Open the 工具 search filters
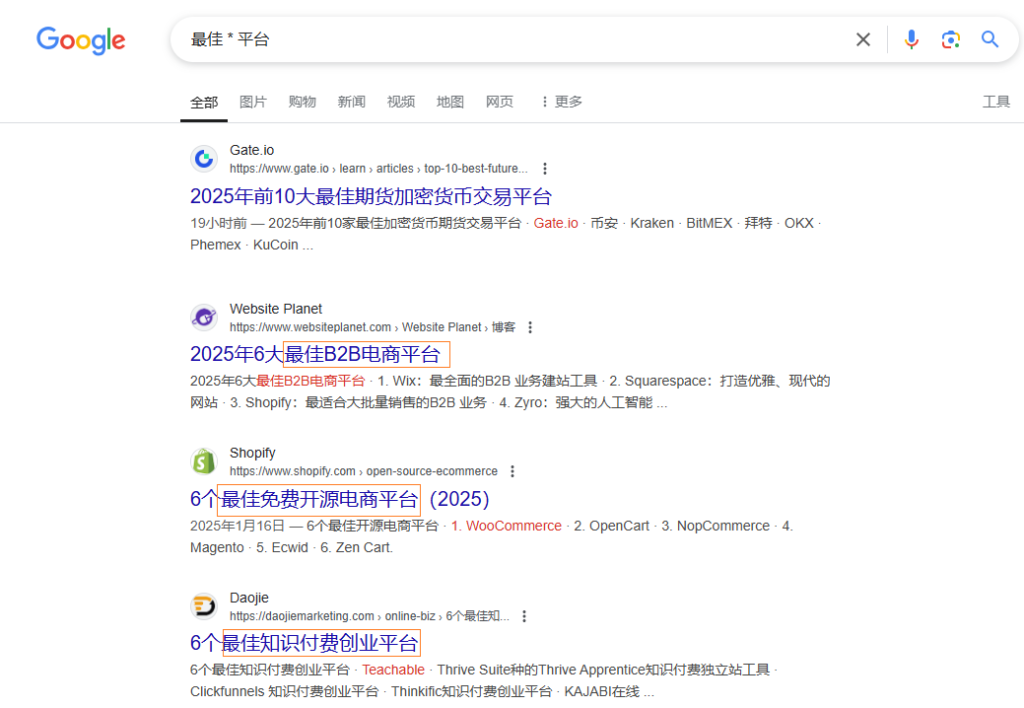Viewport: 1024px width, 708px height. (x=996, y=101)
